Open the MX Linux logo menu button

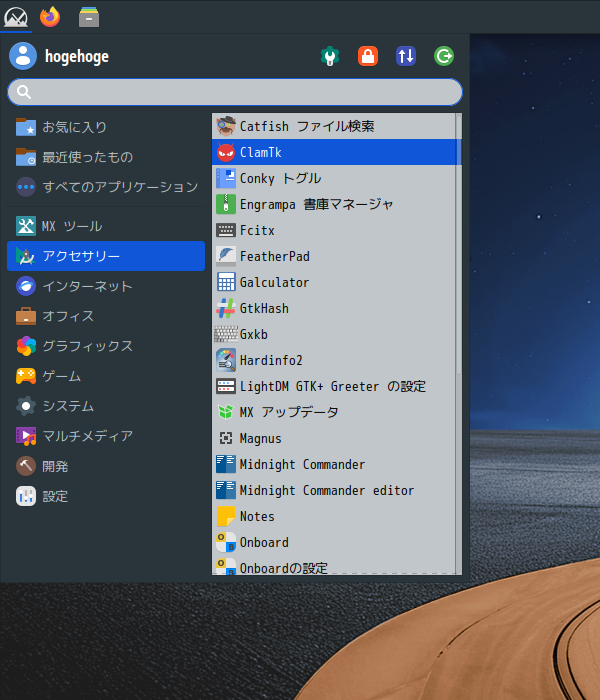pyautogui.click(x=16, y=17)
